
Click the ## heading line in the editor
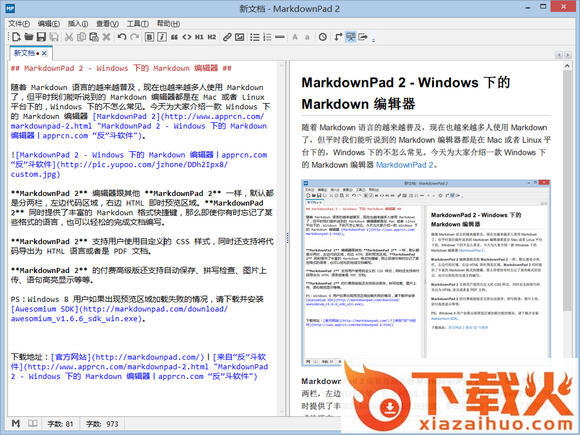pos(121,68)
